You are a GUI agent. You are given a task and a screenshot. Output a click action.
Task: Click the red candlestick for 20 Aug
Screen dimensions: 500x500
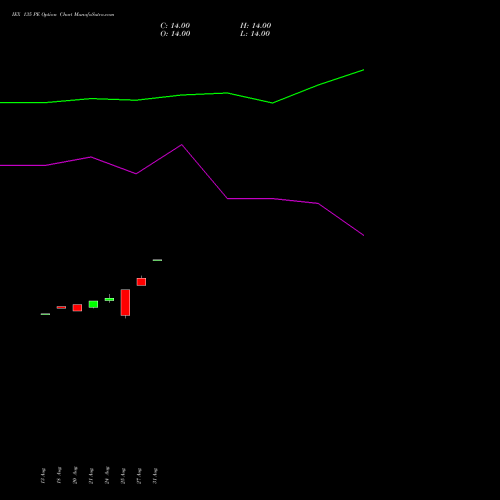tap(77, 307)
